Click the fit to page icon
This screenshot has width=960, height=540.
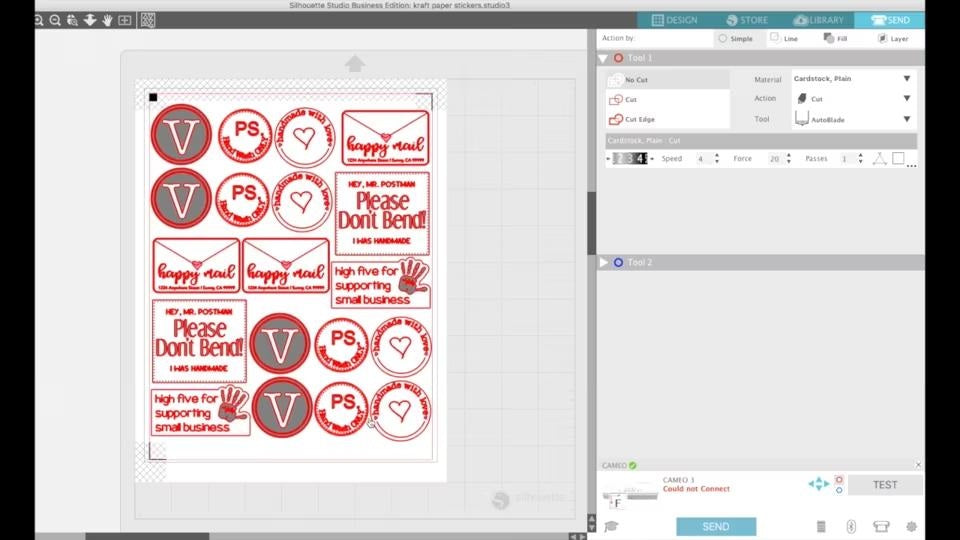point(125,20)
